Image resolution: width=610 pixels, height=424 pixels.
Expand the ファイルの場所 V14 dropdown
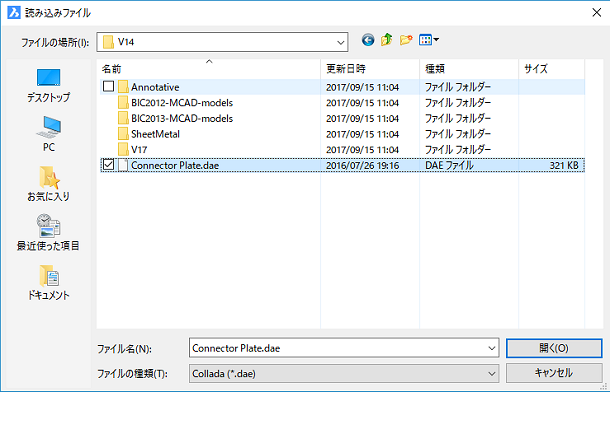[340, 42]
